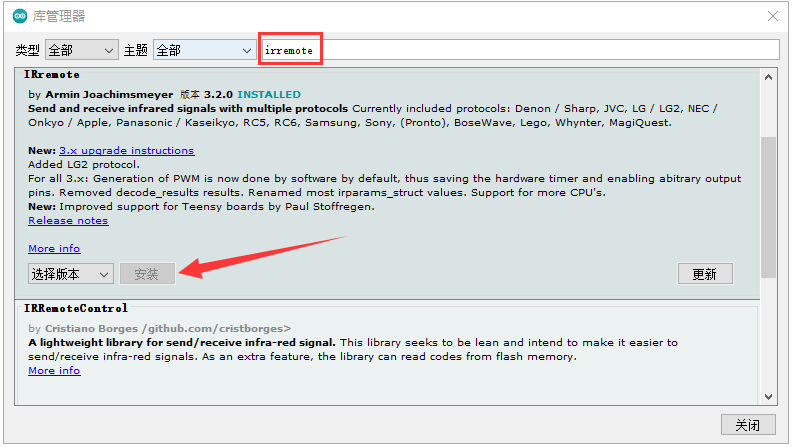Viewport: 792px width, 447px height.
Task: Click the INSTALLED status label of IRremote
Action: point(269,94)
